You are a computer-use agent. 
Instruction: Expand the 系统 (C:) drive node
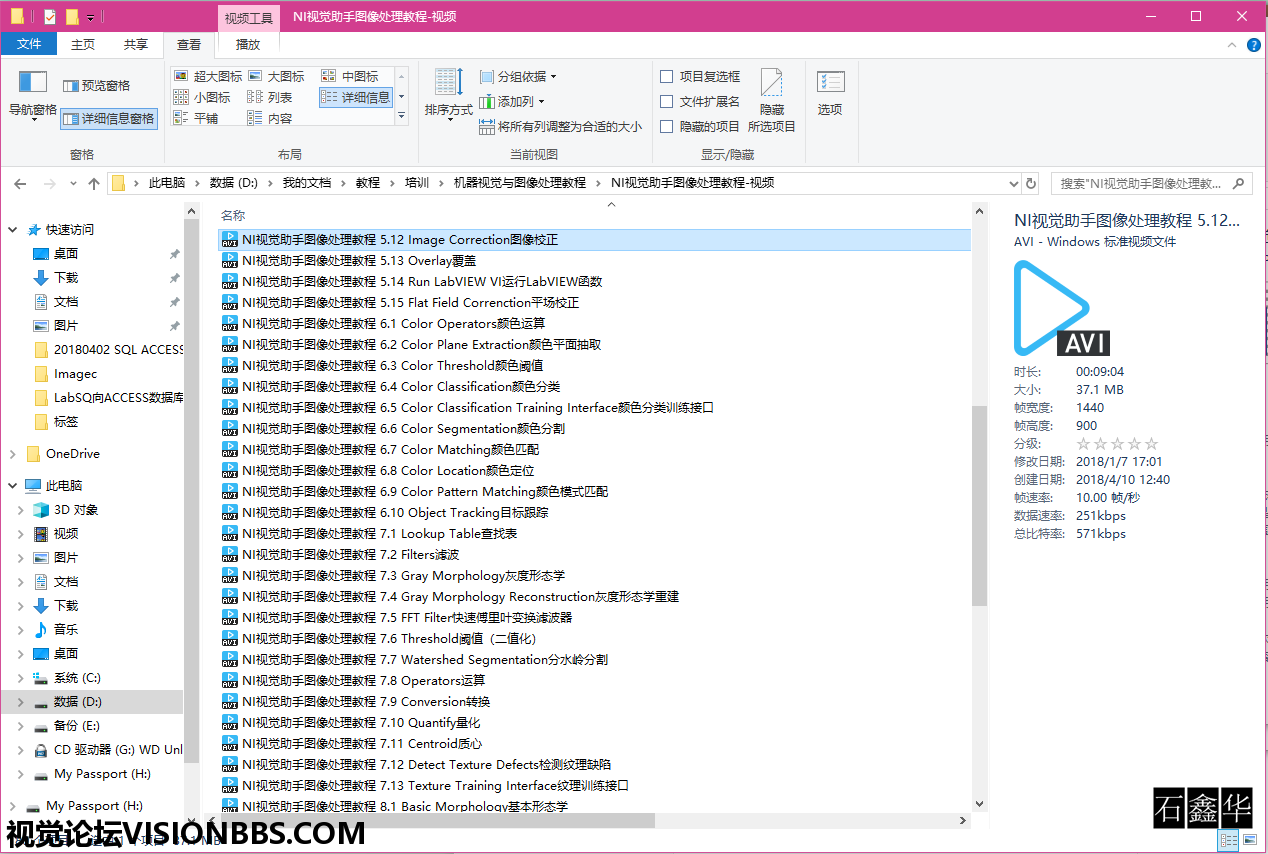tap(21, 677)
